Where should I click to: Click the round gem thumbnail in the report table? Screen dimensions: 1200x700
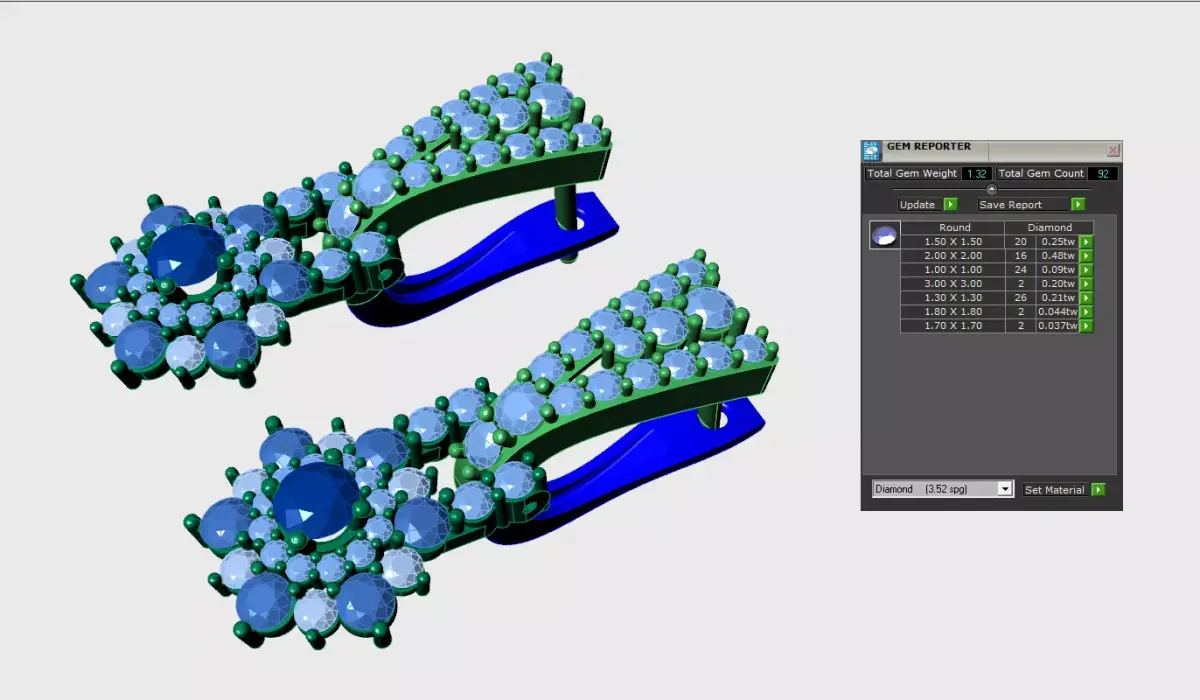885,235
